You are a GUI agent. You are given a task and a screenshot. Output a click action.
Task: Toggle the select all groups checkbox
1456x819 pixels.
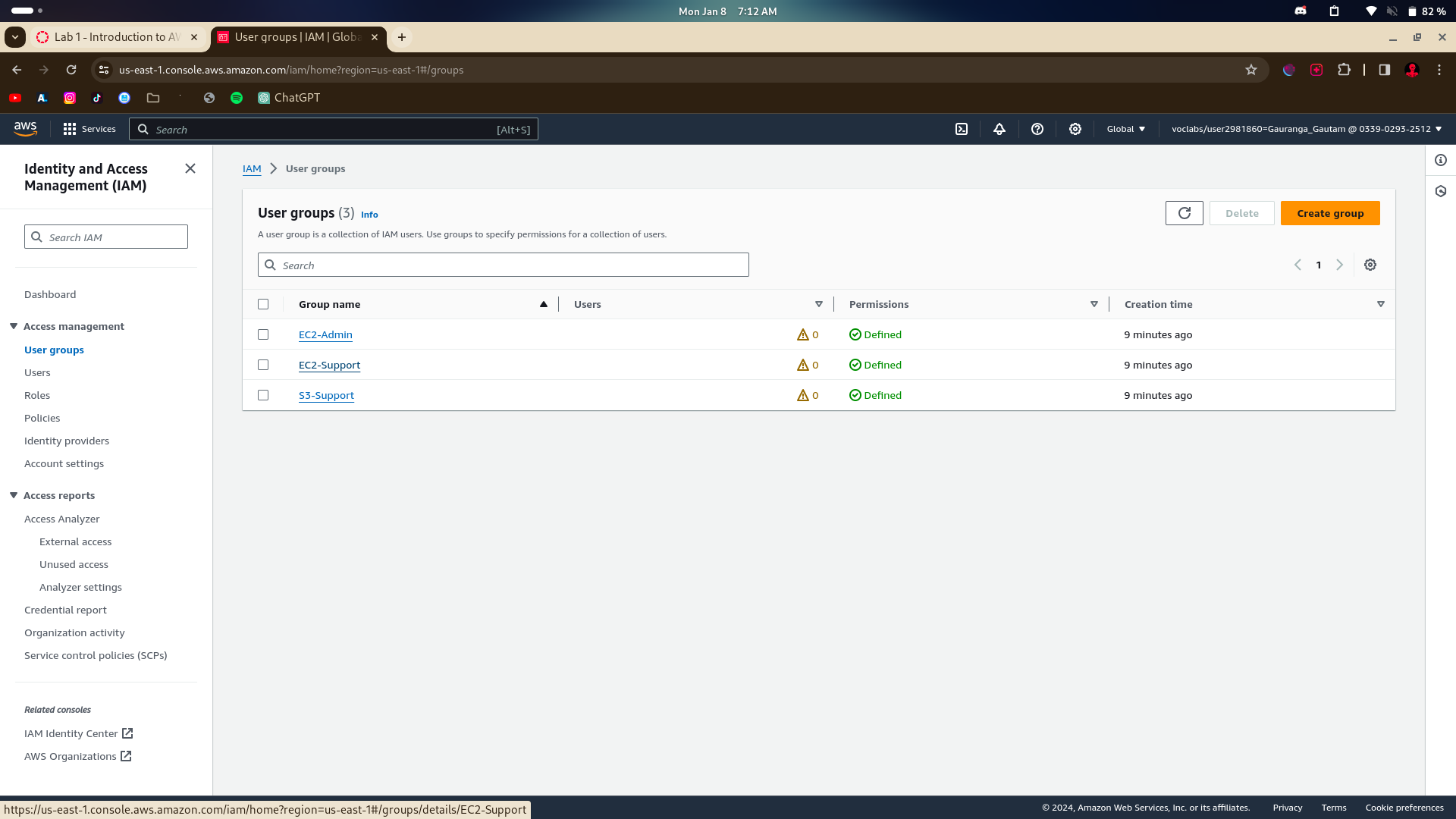point(263,304)
